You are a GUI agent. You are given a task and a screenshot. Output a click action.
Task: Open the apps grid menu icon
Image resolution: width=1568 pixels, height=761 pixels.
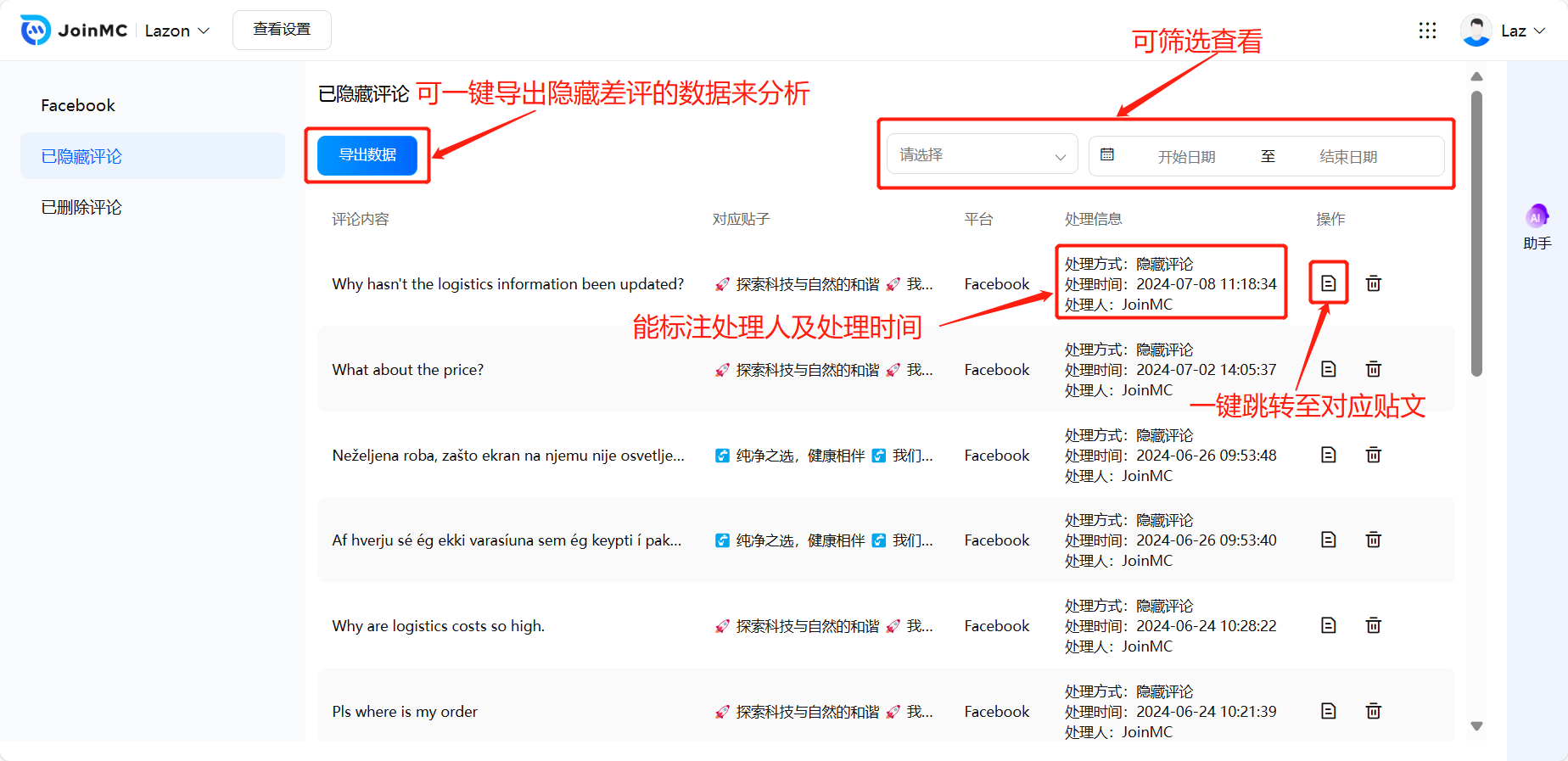[1427, 31]
